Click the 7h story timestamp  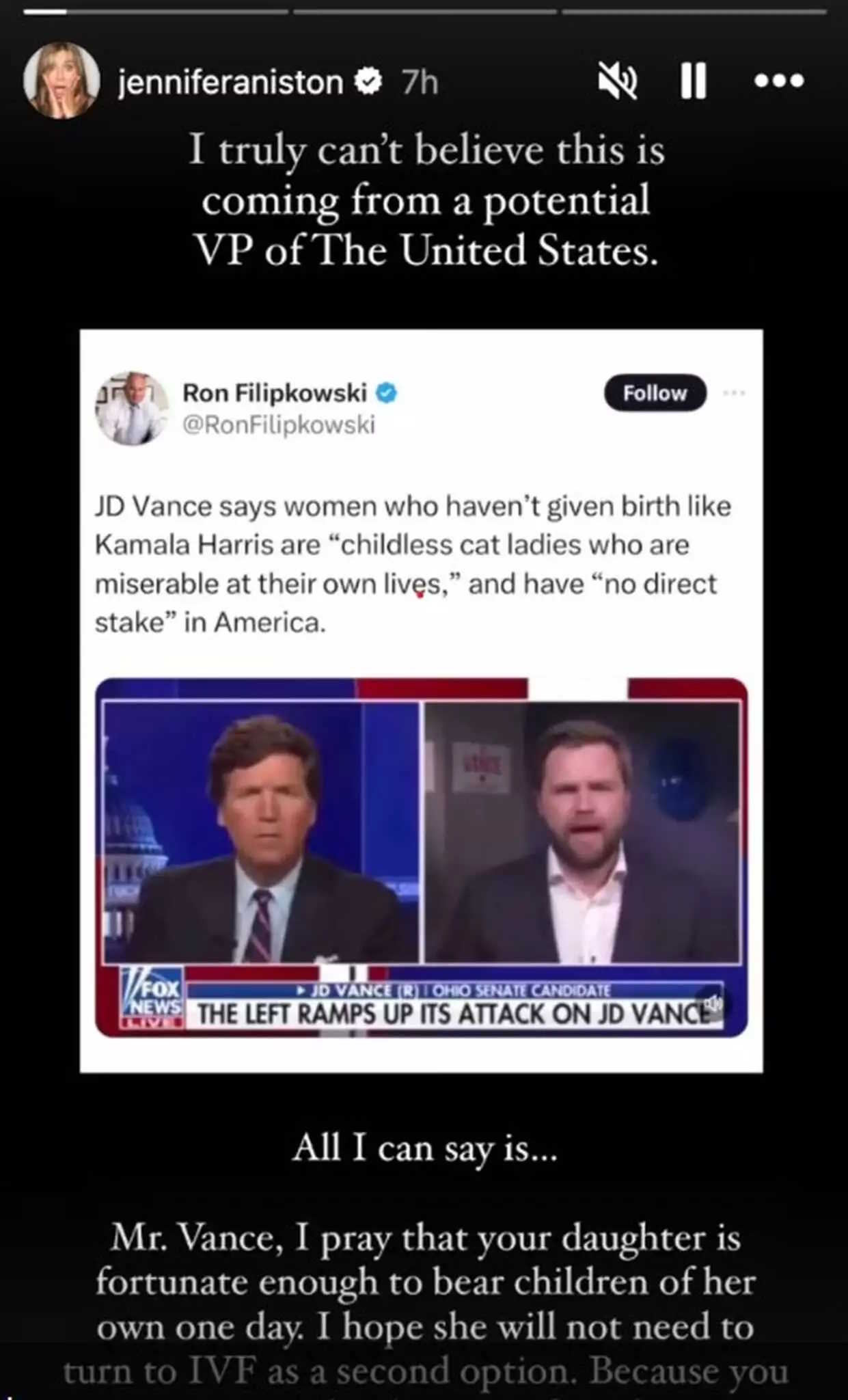click(420, 82)
